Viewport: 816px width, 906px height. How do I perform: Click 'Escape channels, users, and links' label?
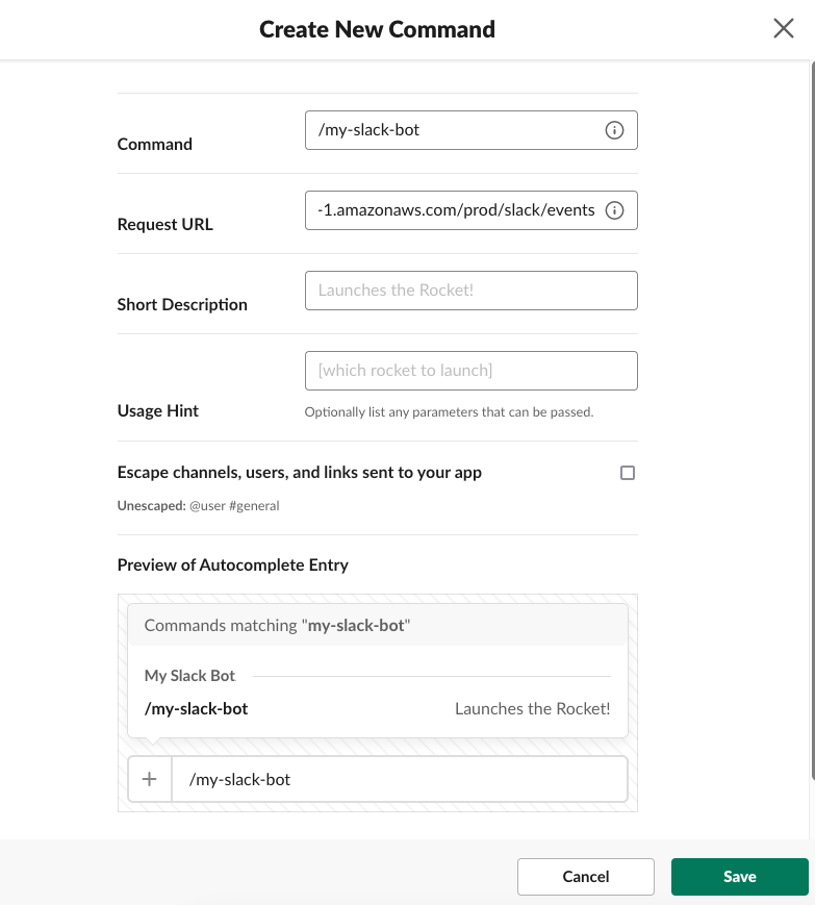[299, 473]
